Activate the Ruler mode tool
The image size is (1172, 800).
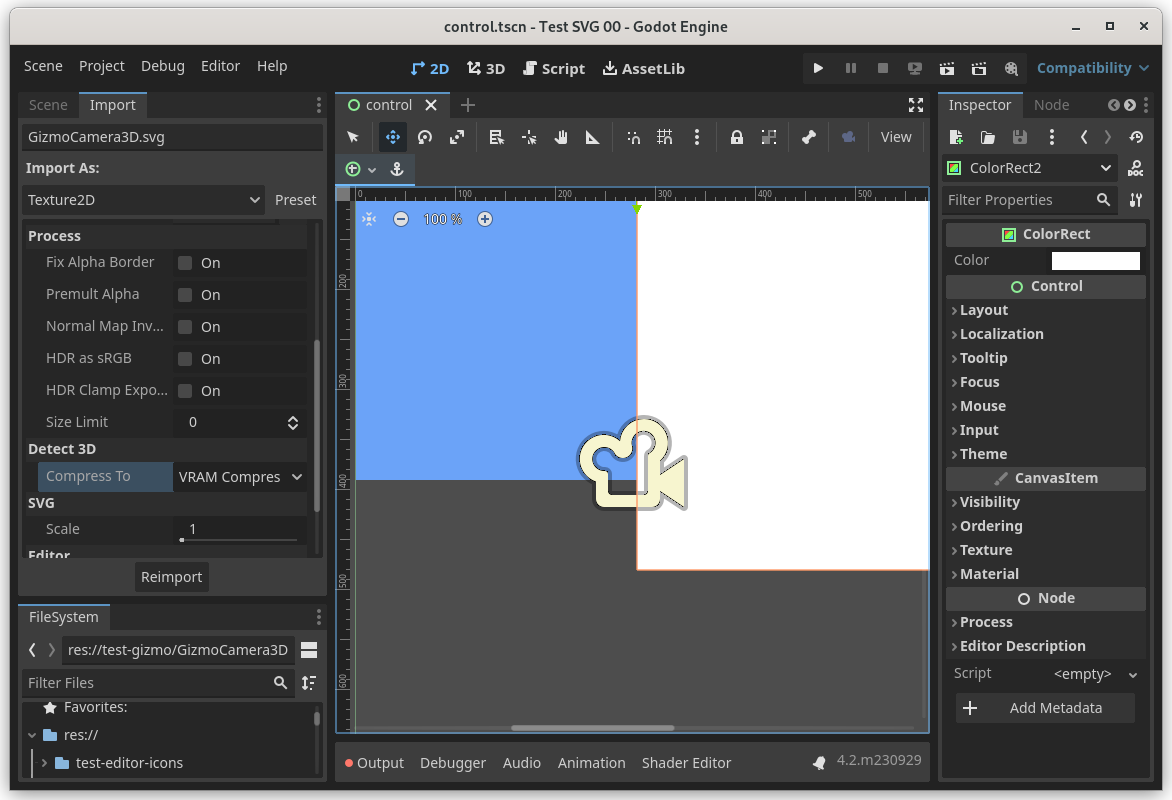pos(592,137)
